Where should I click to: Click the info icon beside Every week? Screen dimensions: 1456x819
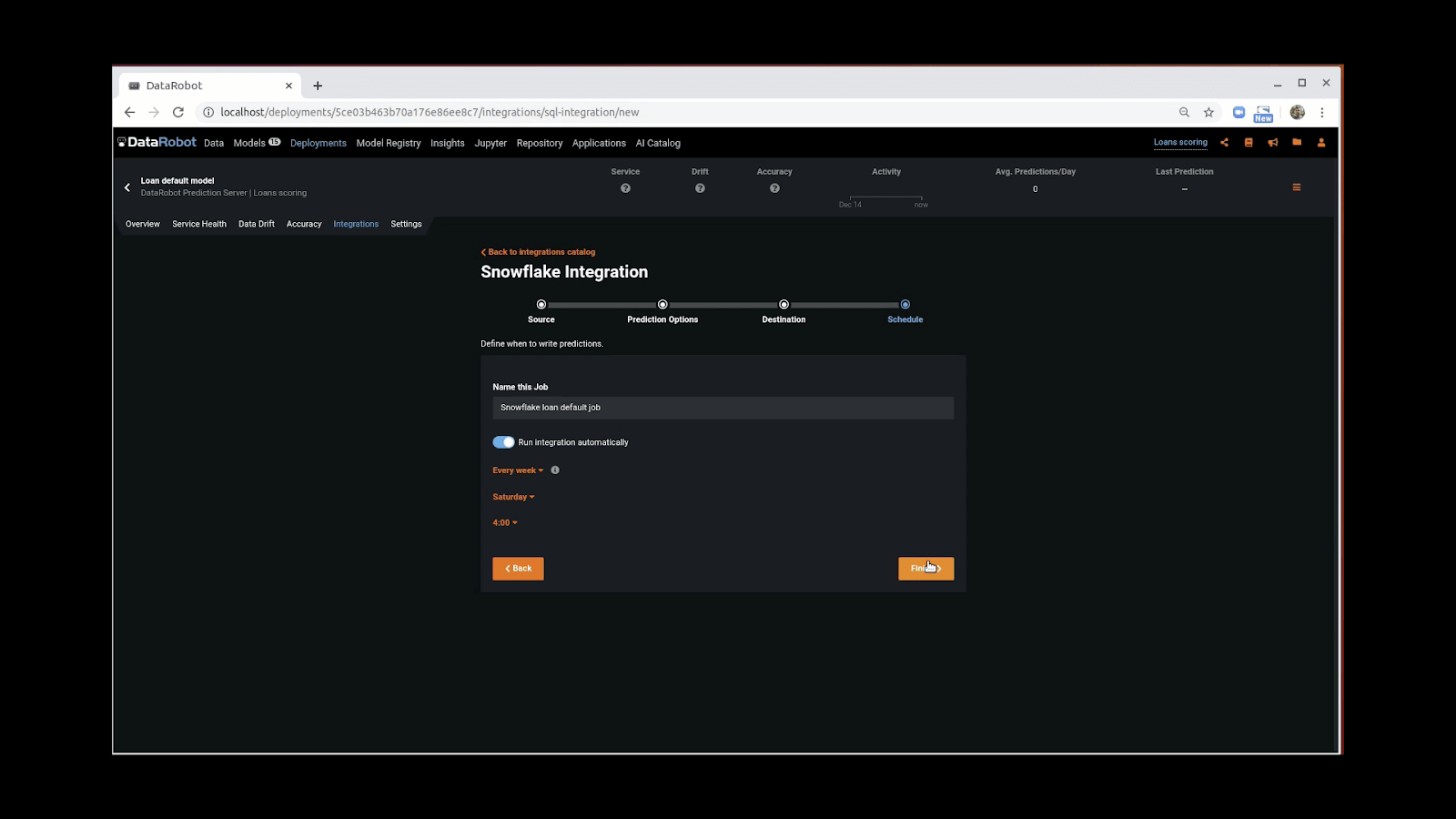tap(555, 470)
